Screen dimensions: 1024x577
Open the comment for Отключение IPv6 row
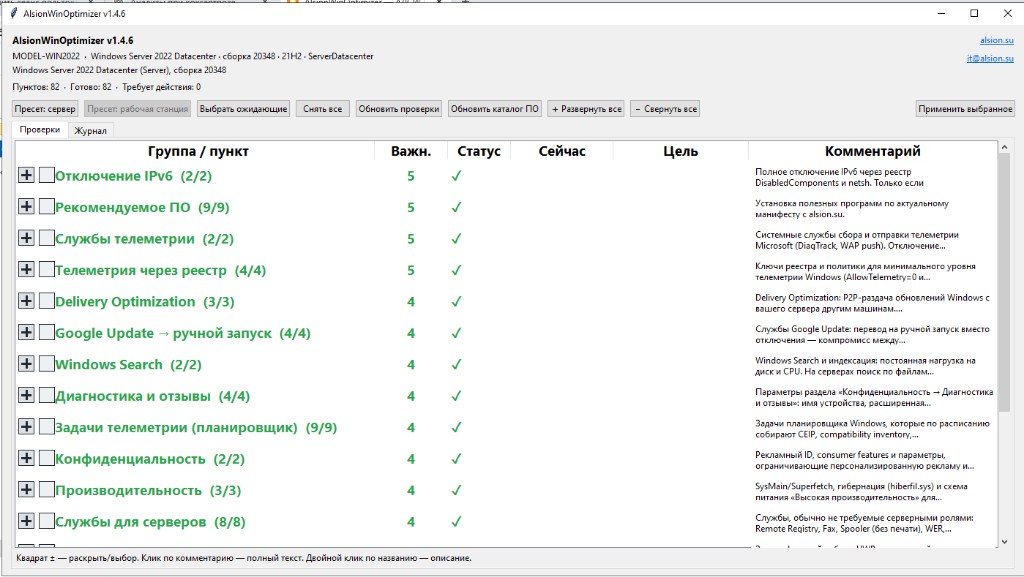pos(839,177)
